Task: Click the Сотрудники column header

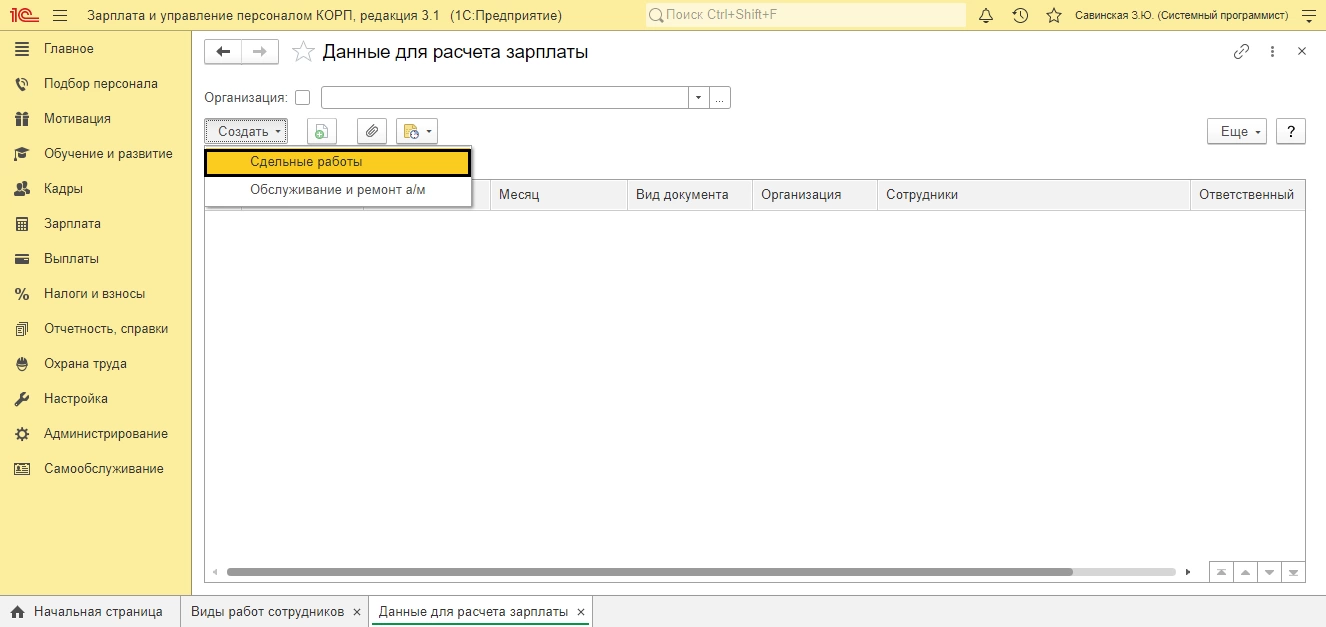Action: [x=1033, y=195]
